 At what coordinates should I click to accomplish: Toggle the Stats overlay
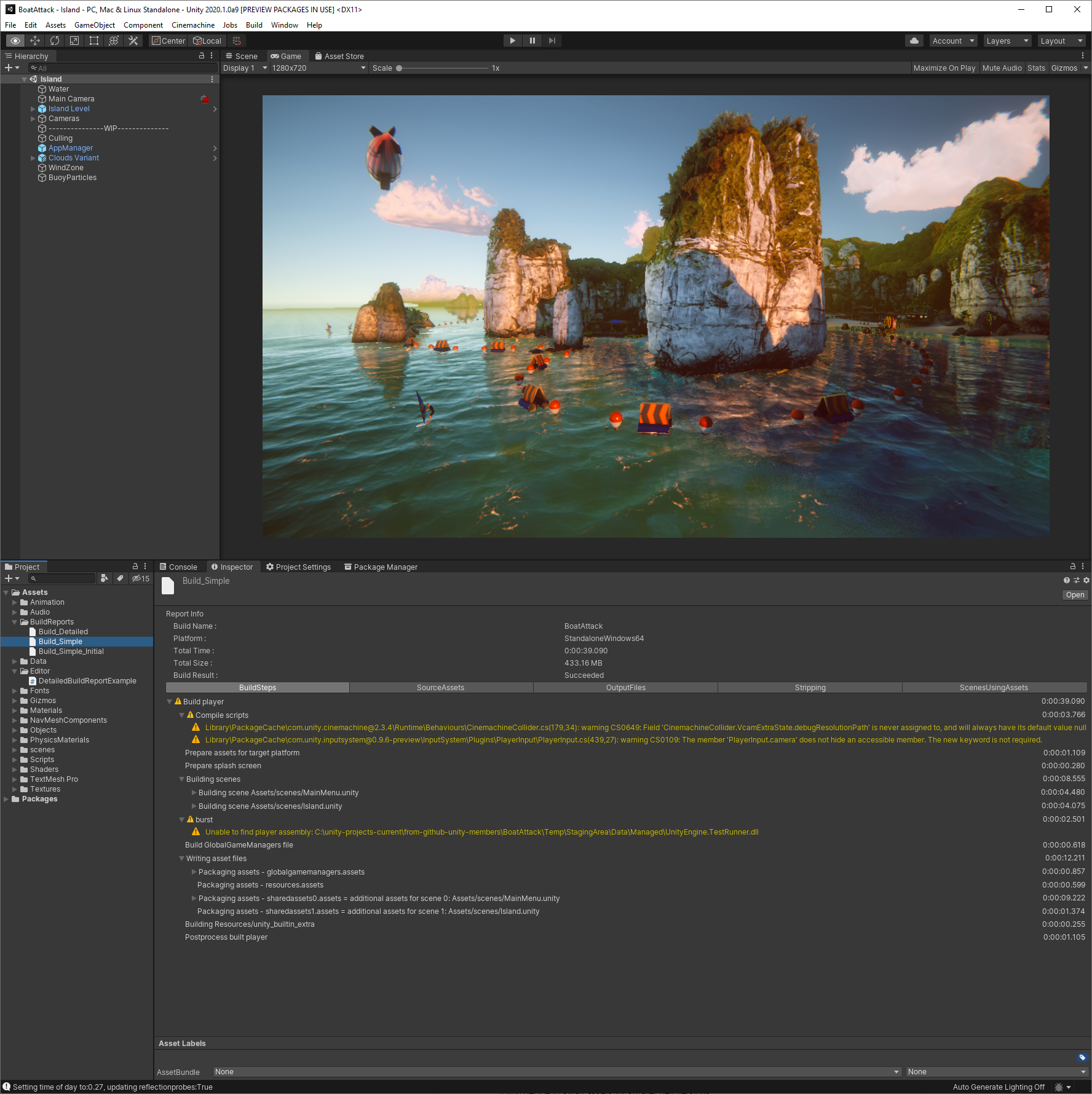click(x=1036, y=68)
